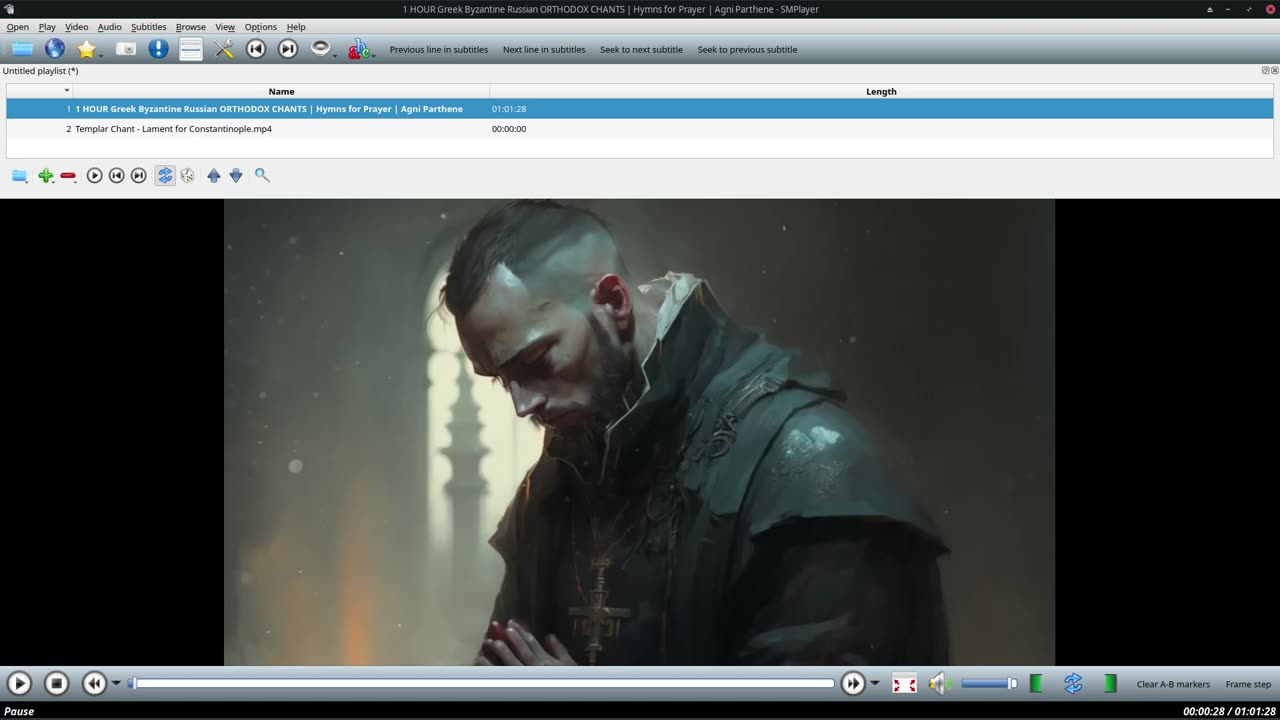Close the playlist dock panel

(1275, 71)
